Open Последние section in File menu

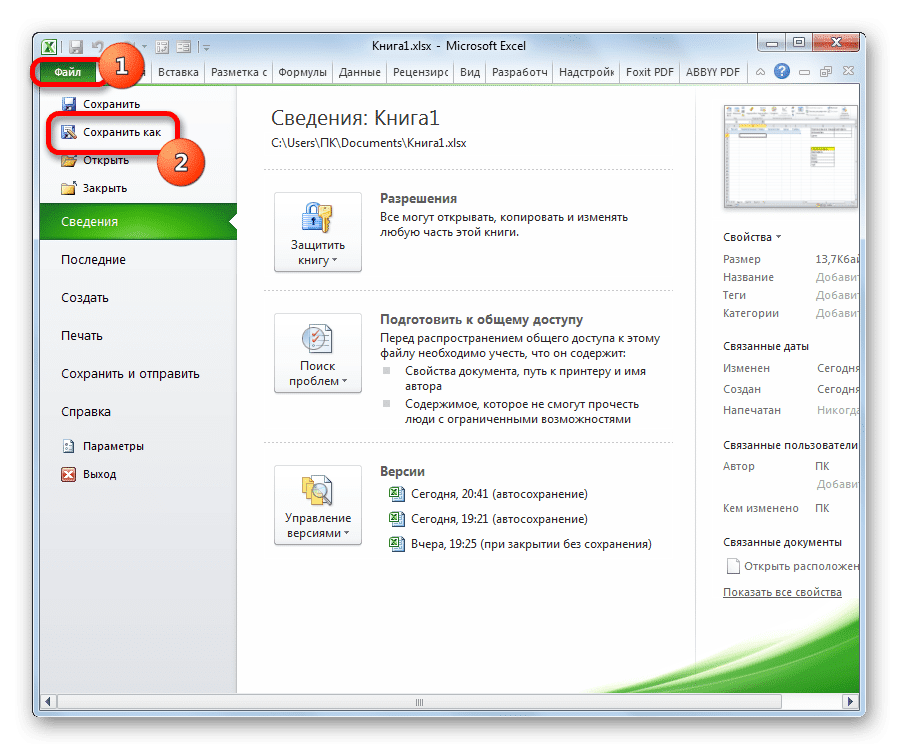click(94, 259)
